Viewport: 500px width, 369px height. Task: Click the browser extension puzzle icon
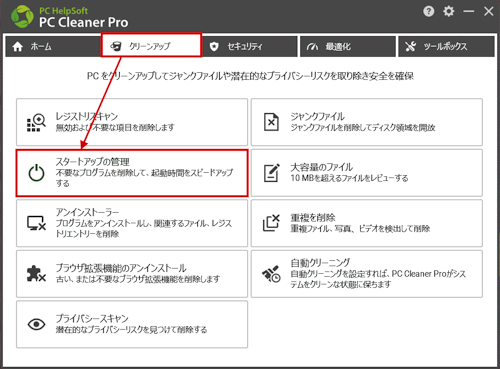click(x=36, y=274)
